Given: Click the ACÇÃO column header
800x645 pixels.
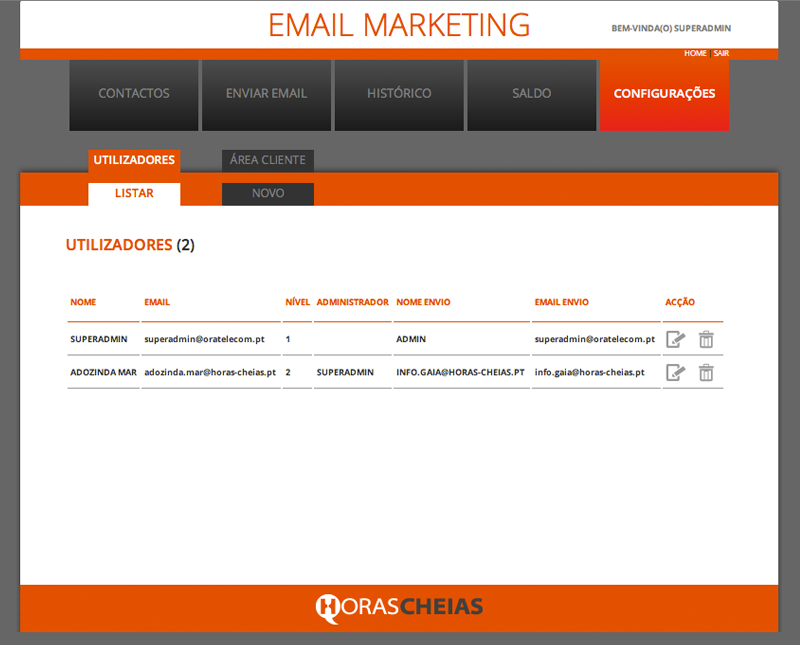Looking at the screenshot, I should (x=680, y=302).
